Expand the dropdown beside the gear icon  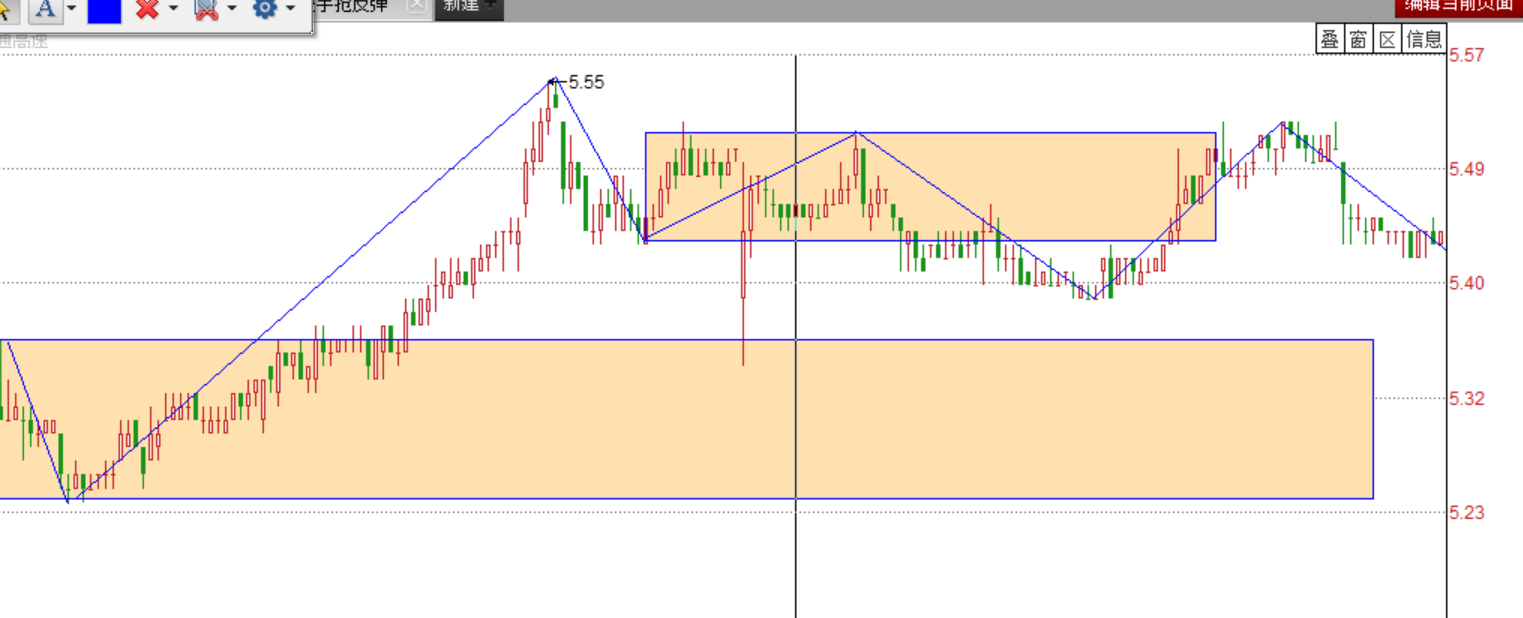pos(291,9)
